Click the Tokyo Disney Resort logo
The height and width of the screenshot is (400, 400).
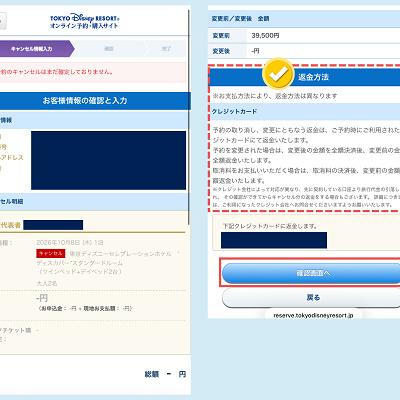tap(84, 22)
